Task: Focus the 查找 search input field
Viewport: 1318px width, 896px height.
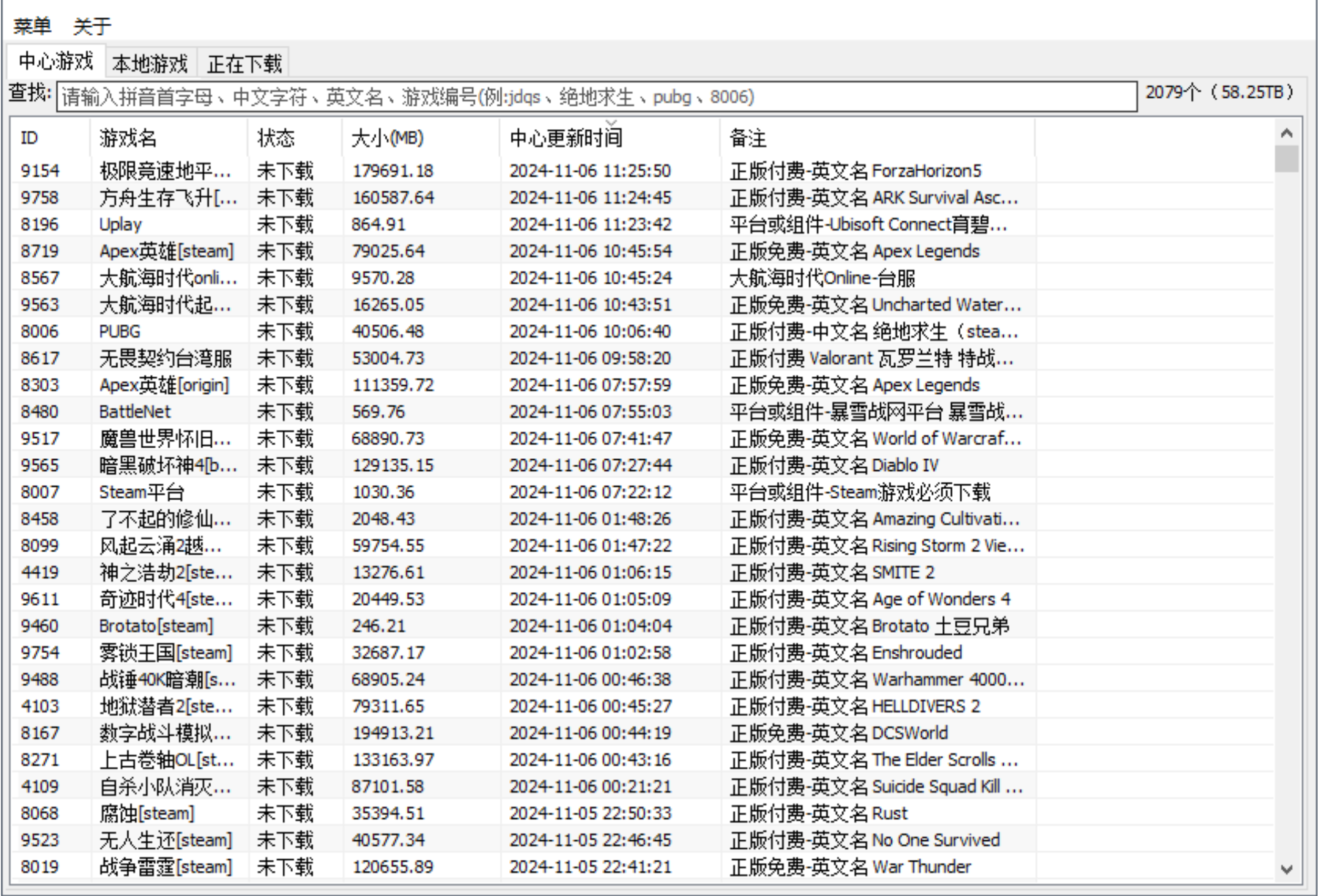Action: [596, 97]
